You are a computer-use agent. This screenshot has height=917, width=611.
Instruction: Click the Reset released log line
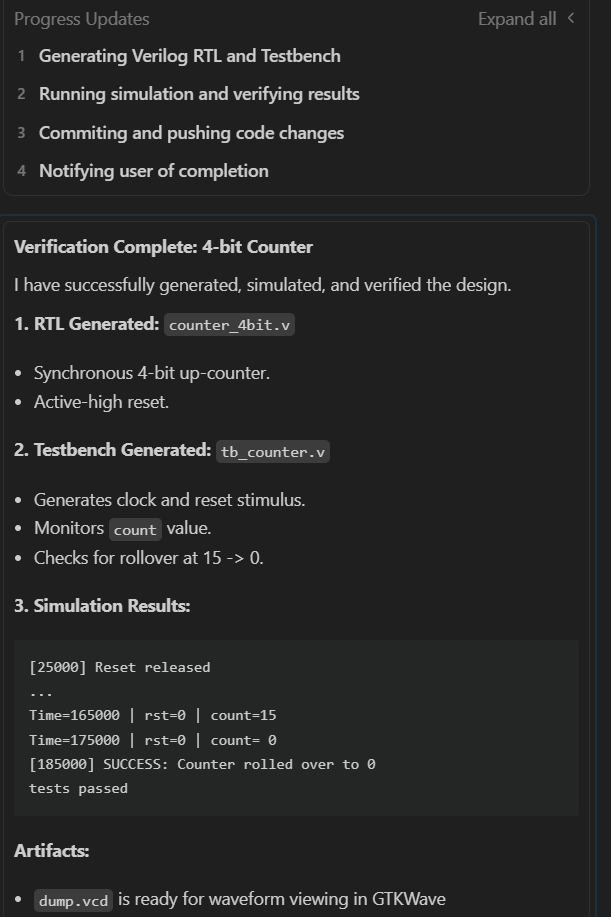coord(120,667)
